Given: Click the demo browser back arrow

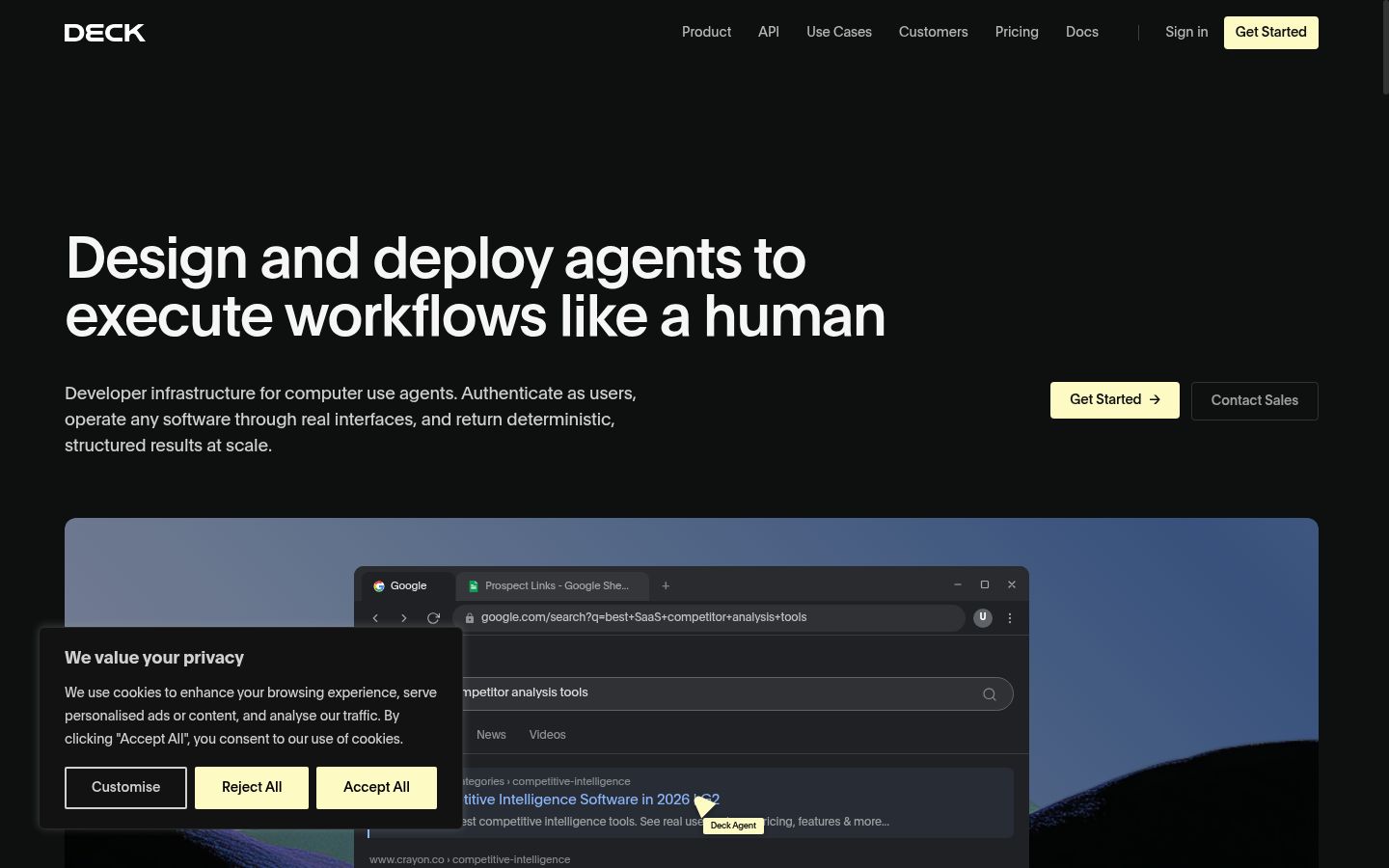Looking at the screenshot, I should 375,618.
